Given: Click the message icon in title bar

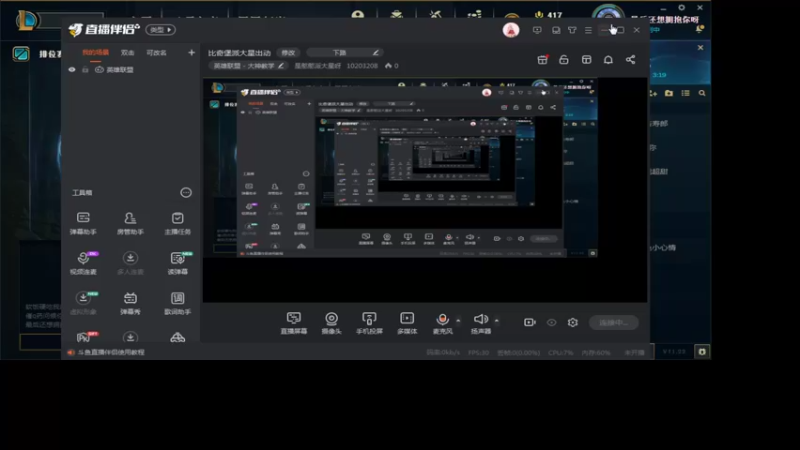Looking at the screenshot, I should [x=556, y=30].
